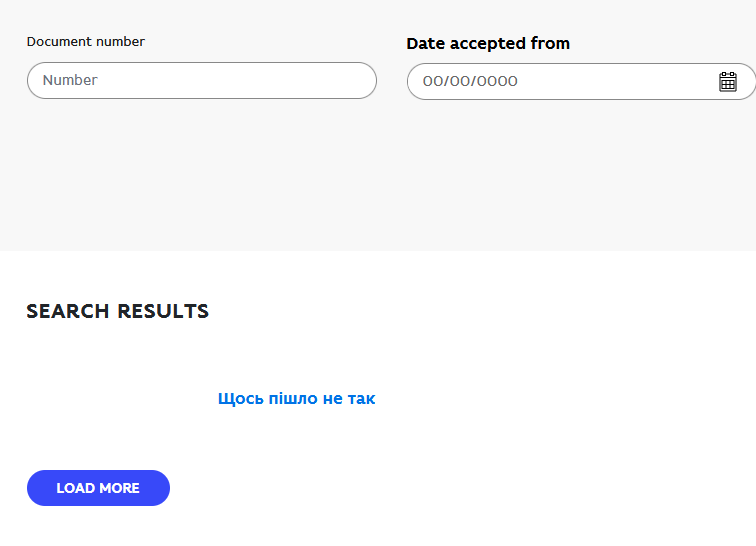Click the SEARCH RESULTS heading
This screenshot has height=546, width=756.
(x=118, y=311)
